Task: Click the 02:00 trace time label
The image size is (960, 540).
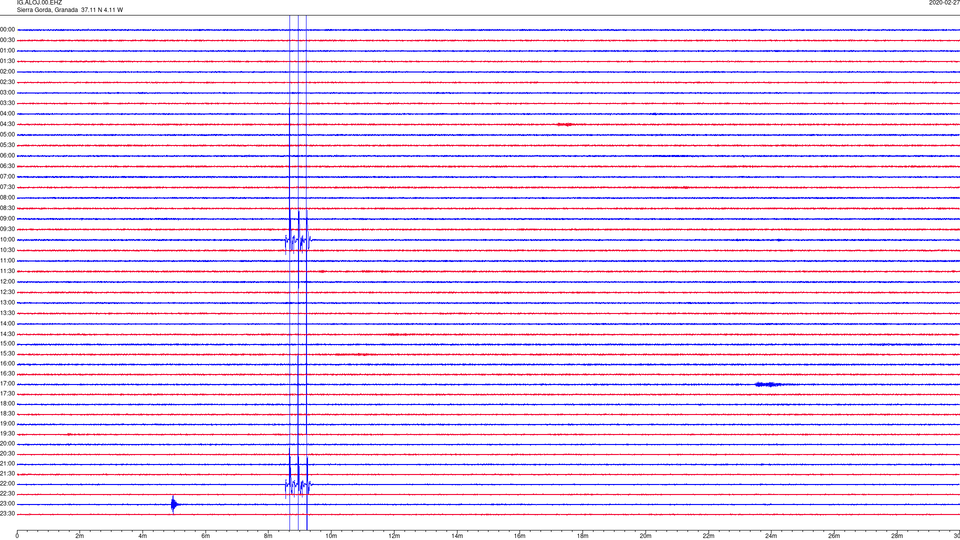Action: coord(7,72)
